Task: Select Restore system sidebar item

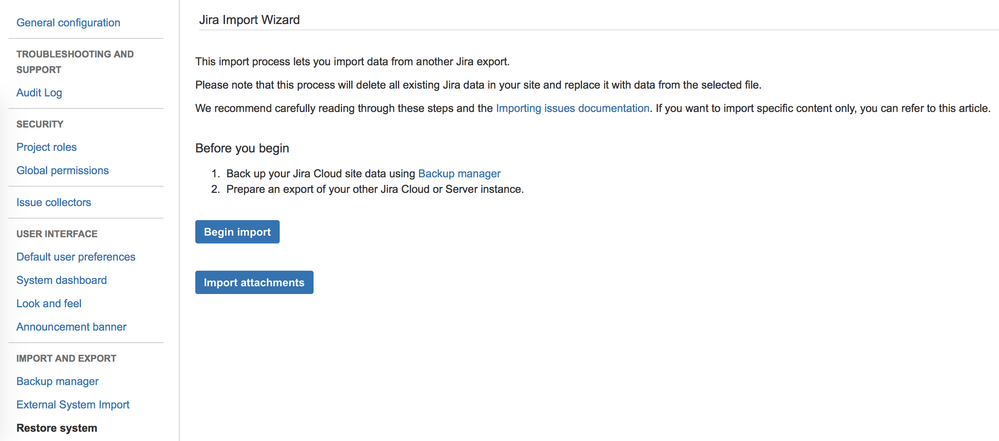Action: click(x=57, y=428)
